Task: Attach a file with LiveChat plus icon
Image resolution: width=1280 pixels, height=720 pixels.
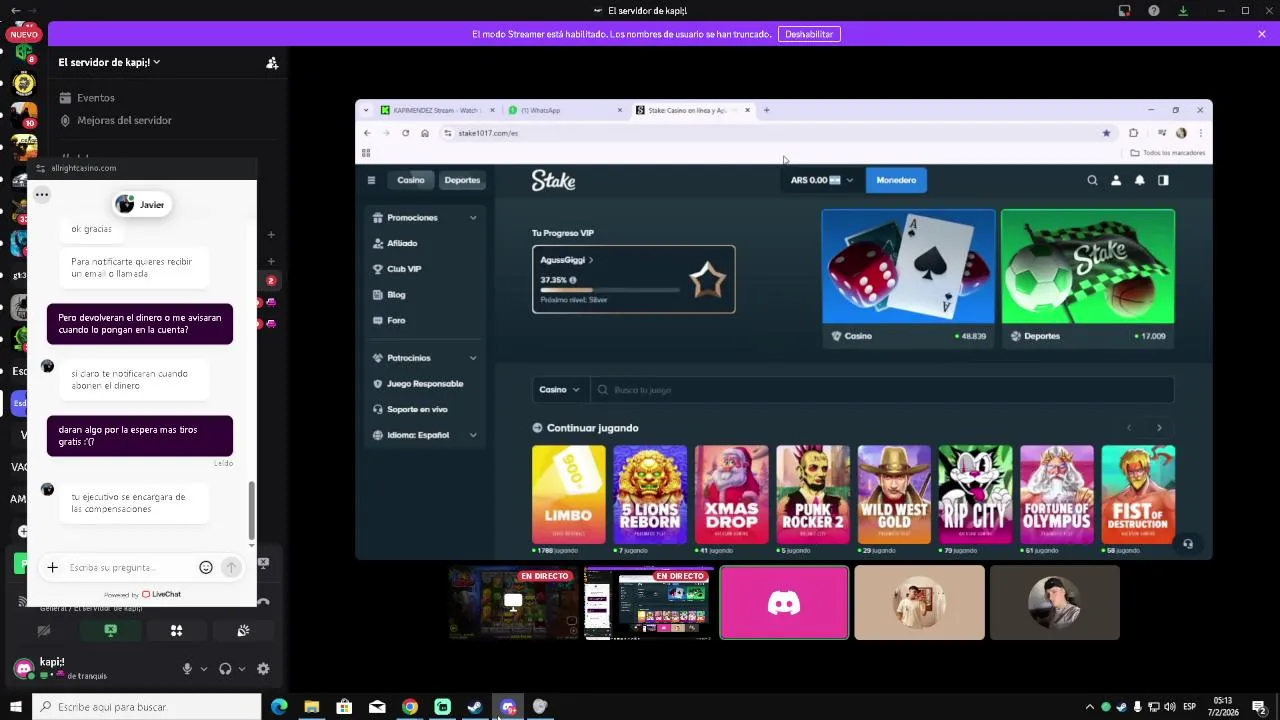Action: 52,567
